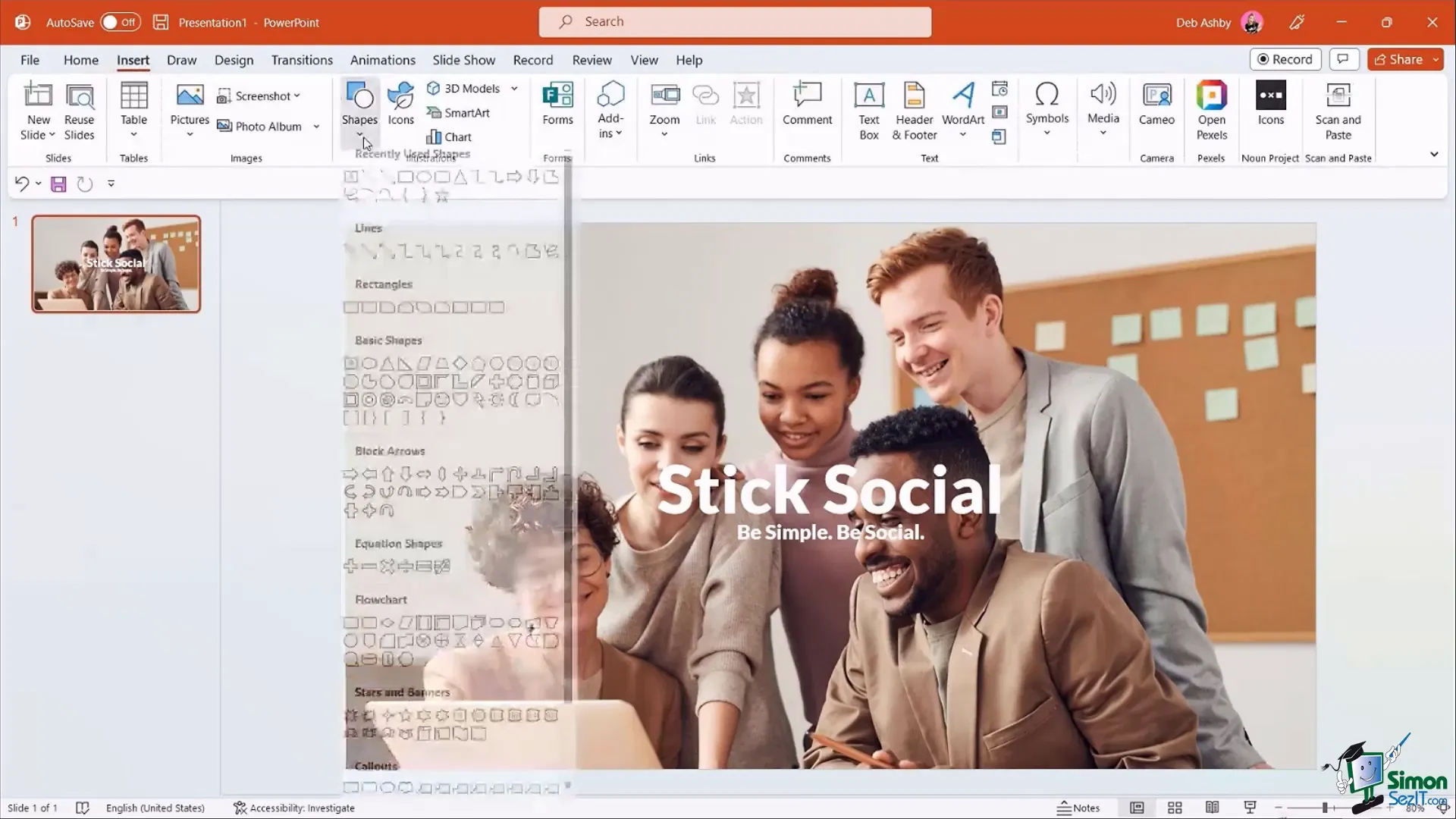
Task: Insert a Chart
Action: (449, 137)
